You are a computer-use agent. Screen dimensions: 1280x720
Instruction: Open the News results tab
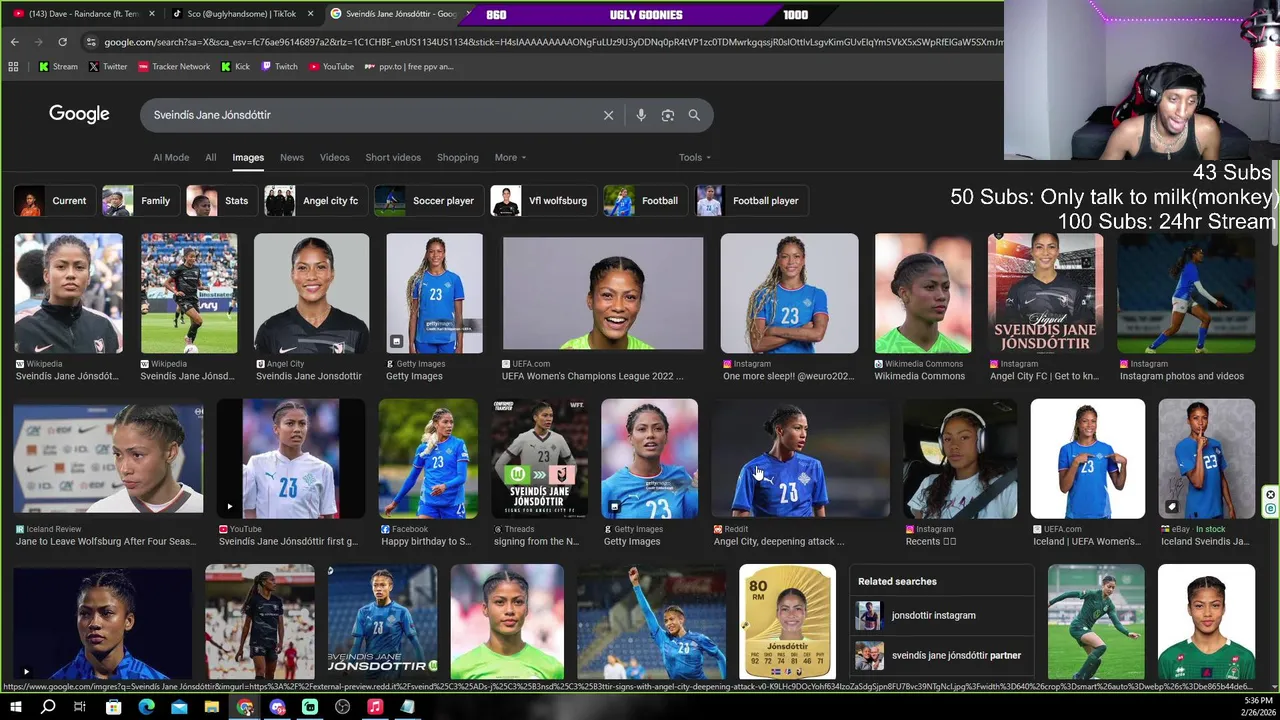[x=292, y=157]
